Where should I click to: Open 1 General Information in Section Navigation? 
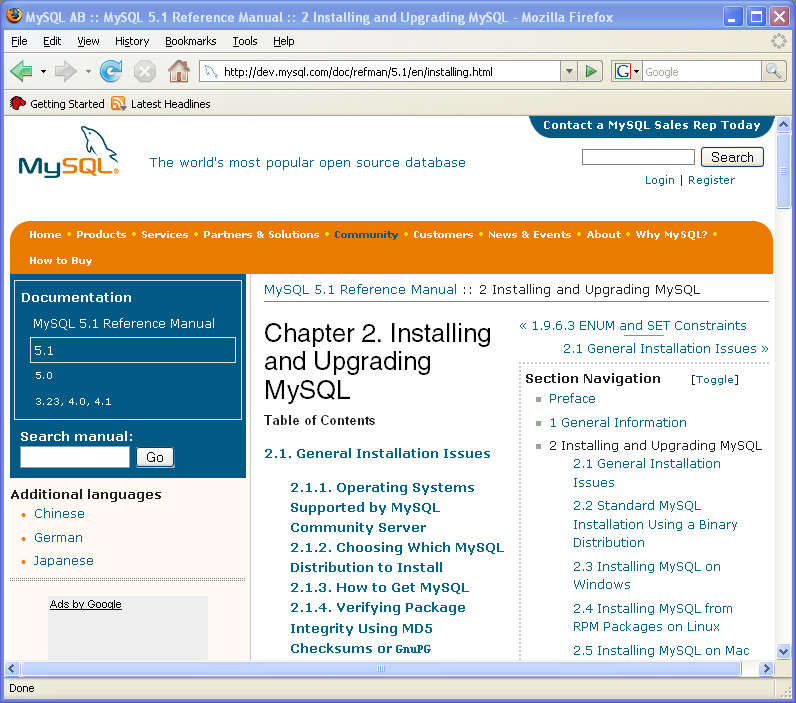618,422
